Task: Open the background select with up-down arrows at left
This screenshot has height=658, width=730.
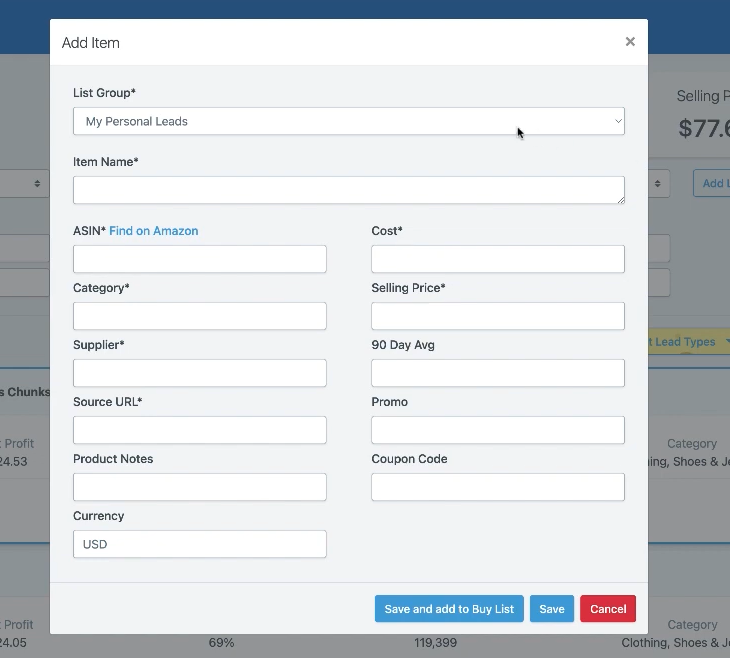Action: (24, 183)
